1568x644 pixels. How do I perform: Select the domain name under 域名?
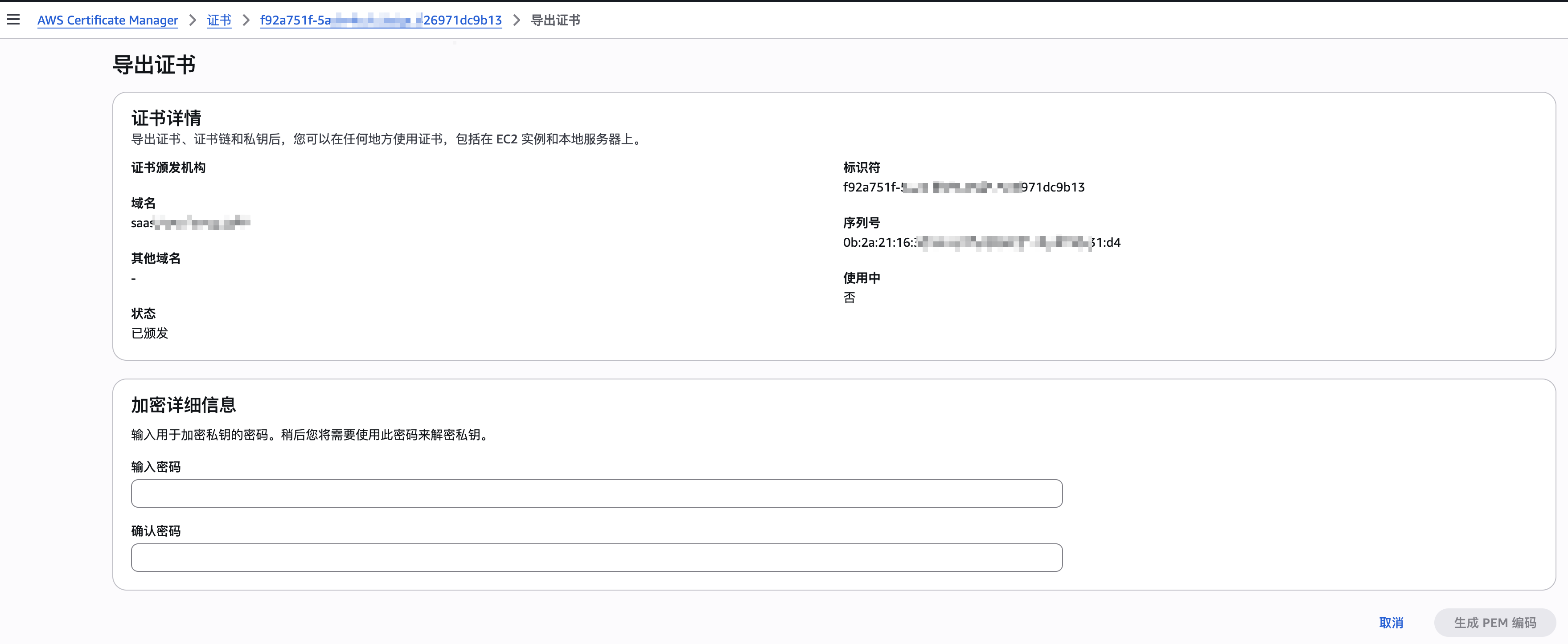click(x=190, y=223)
